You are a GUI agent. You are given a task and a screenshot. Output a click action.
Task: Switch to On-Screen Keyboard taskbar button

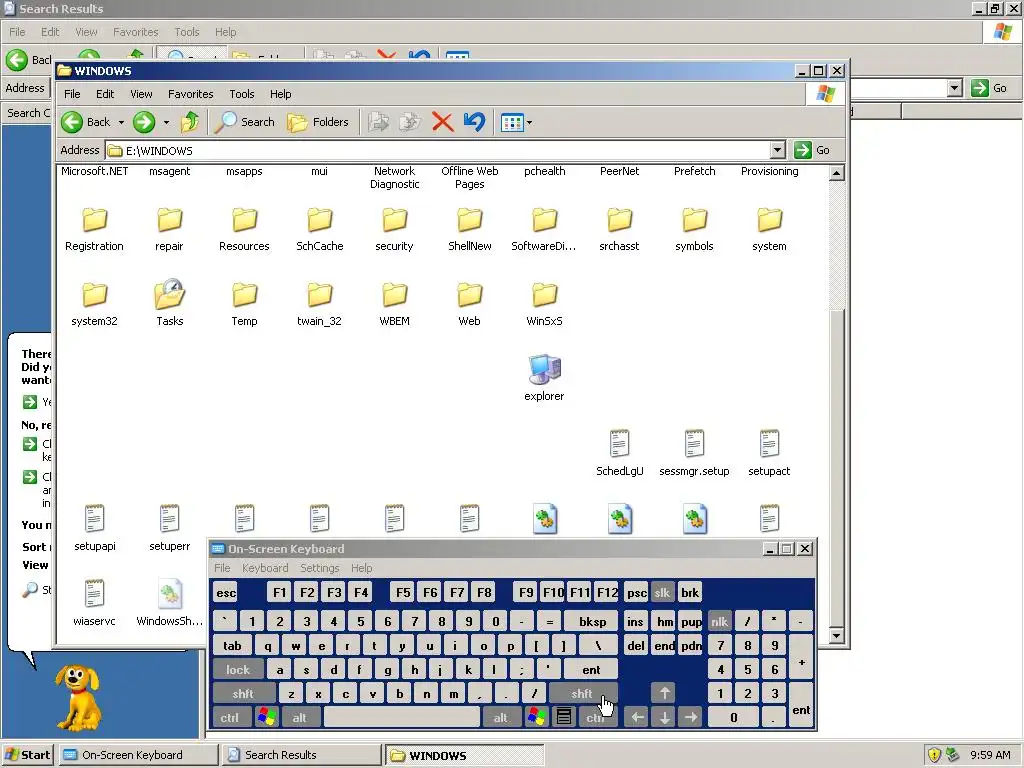point(138,755)
